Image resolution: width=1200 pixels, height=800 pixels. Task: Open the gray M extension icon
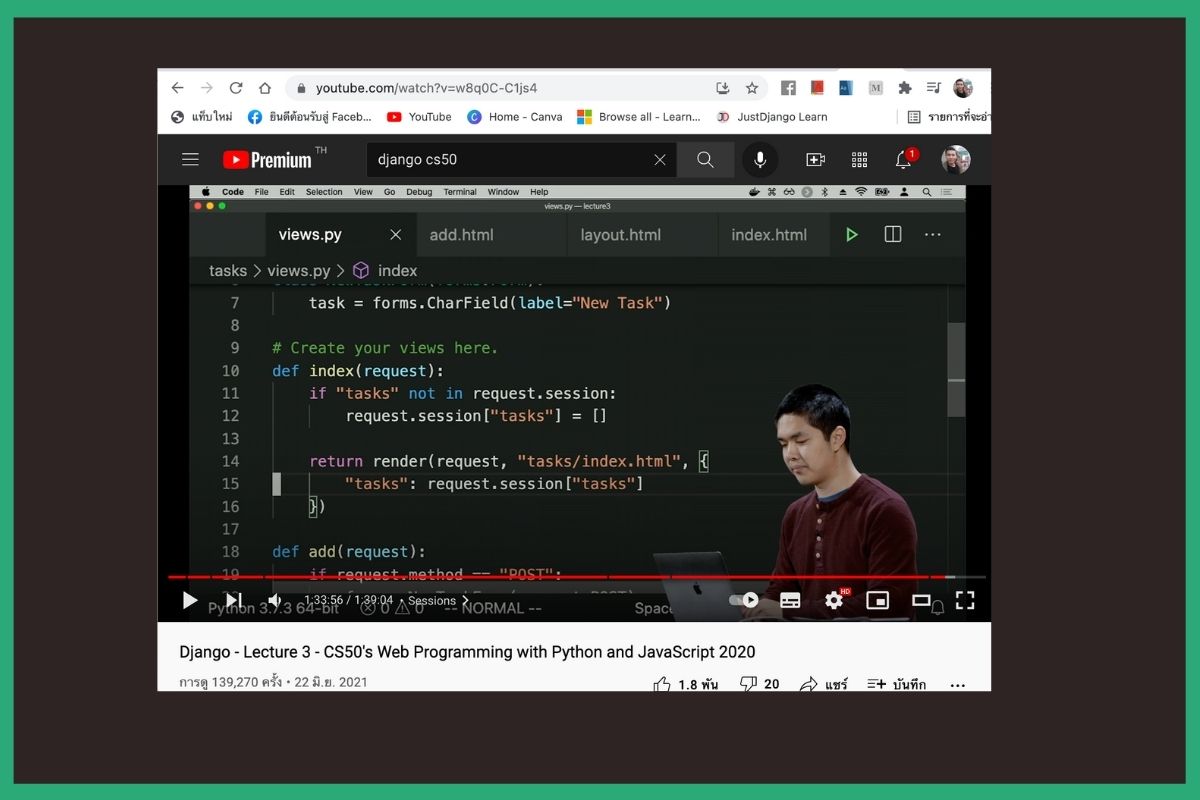coord(875,88)
